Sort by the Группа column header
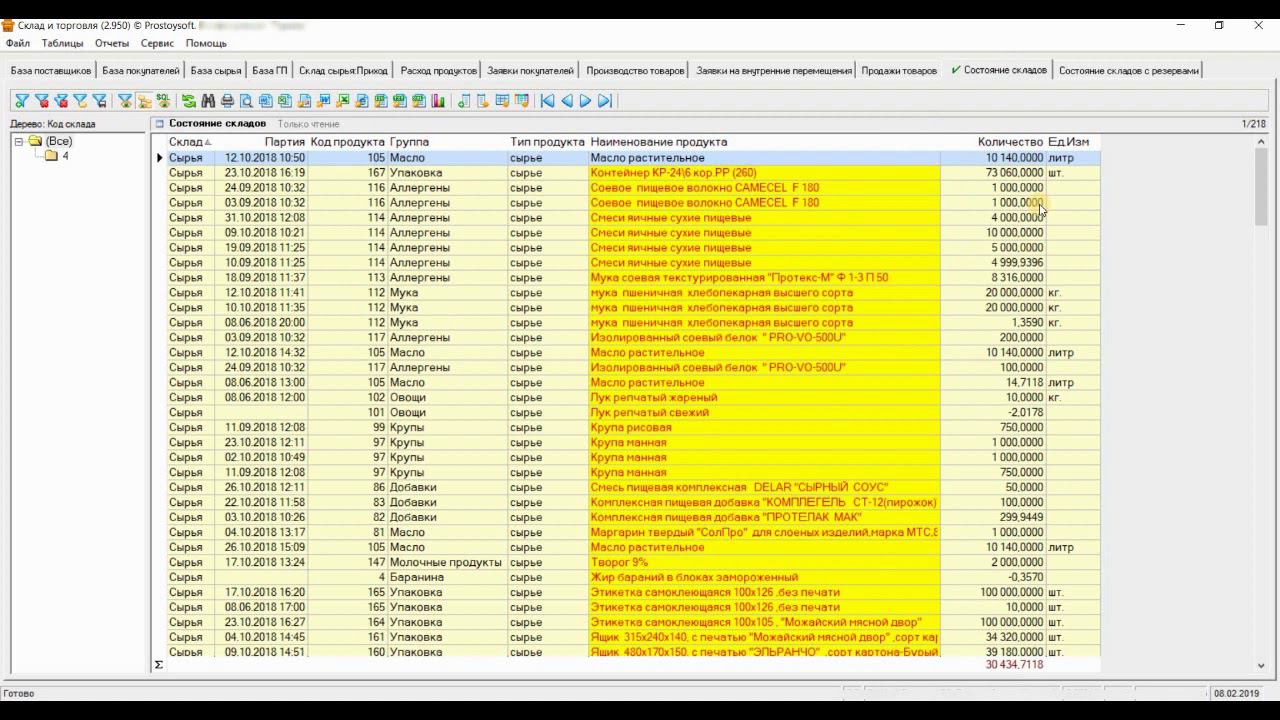Image resolution: width=1280 pixels, height=720 pixels. click(x=447, y=142)
